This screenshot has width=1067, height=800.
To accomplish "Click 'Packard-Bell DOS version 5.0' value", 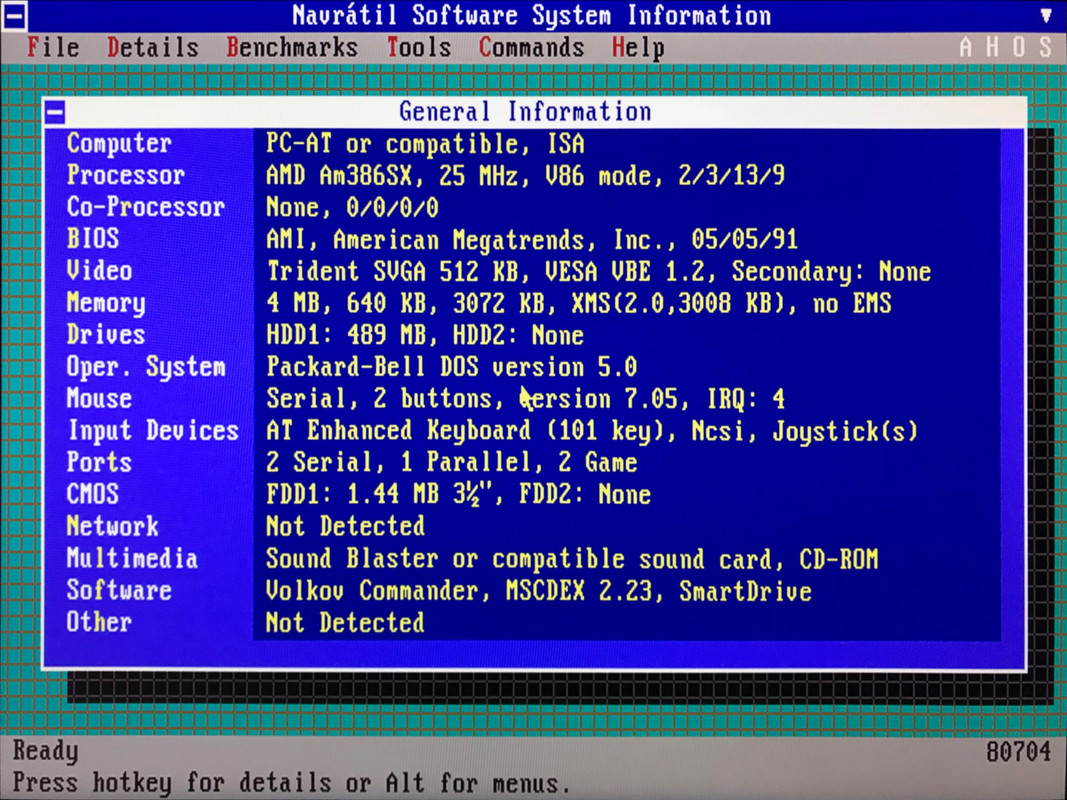I will [452, 368].
